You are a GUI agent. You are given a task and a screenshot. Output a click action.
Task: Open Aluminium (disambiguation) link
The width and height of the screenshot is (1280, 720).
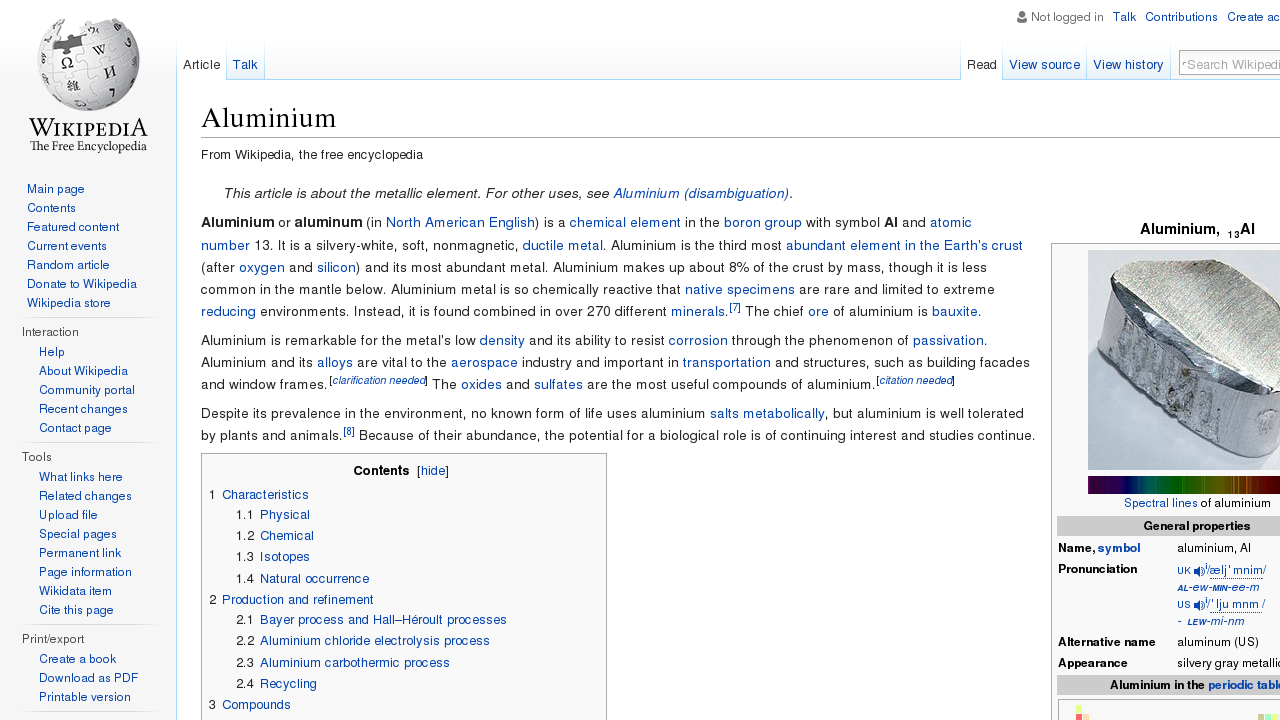tap(701, 194)
